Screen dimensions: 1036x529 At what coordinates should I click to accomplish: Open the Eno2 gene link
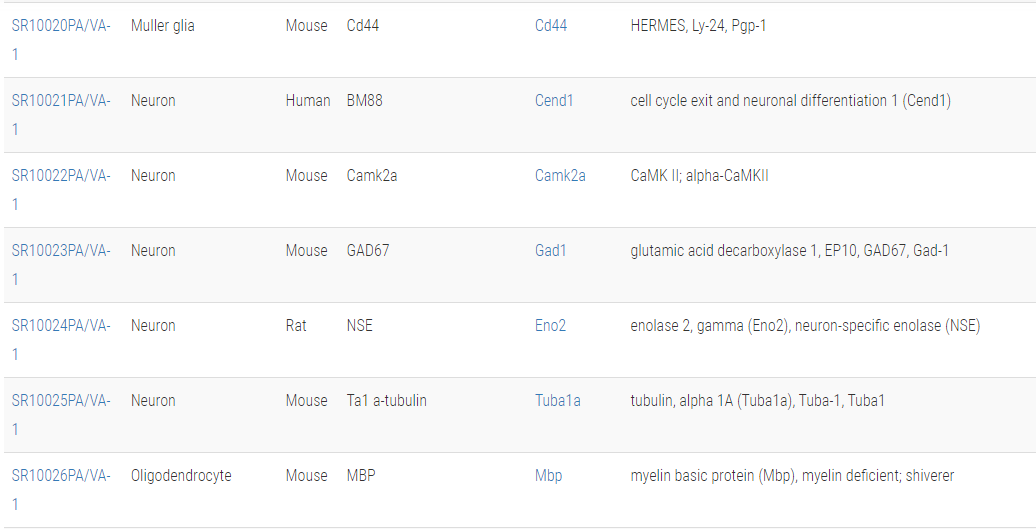pyautogui.click(x=550, y=326)
